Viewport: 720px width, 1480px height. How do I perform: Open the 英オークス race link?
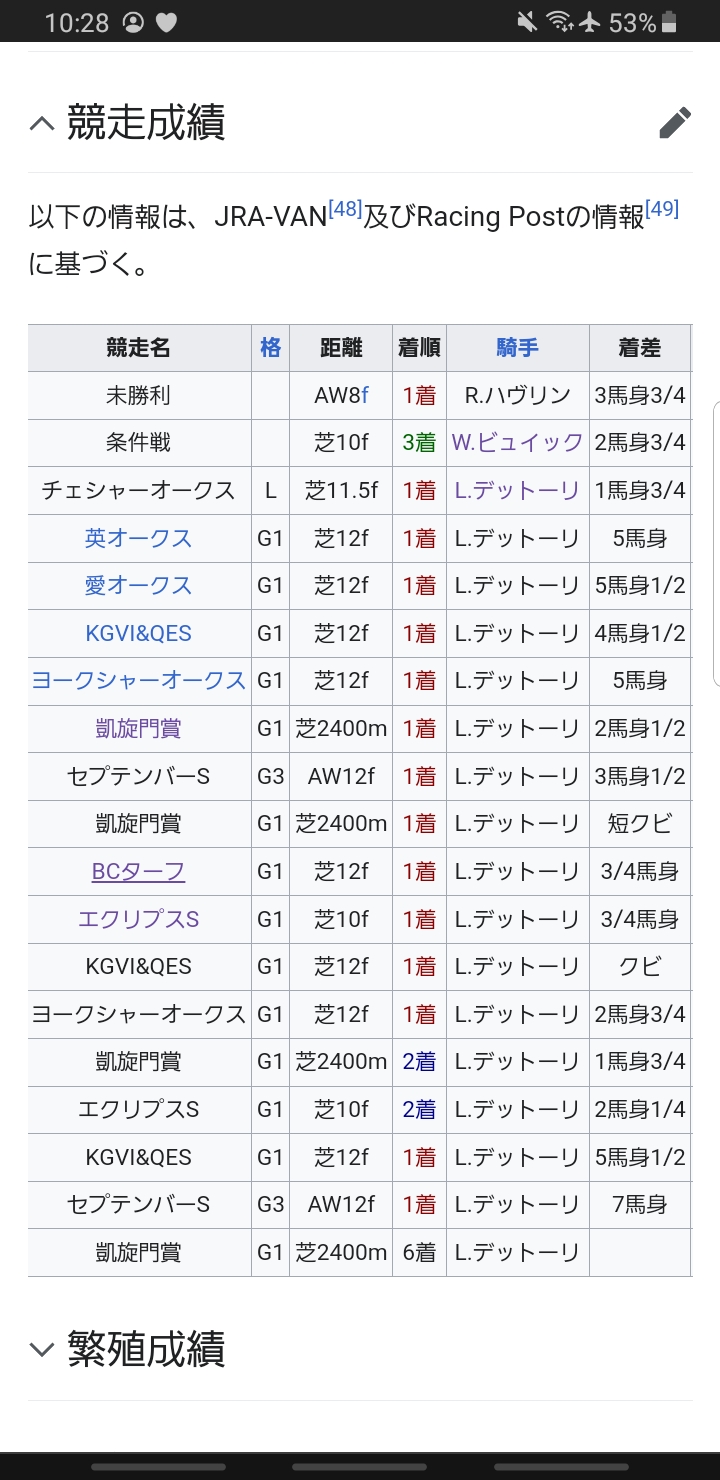click(138, 538)
